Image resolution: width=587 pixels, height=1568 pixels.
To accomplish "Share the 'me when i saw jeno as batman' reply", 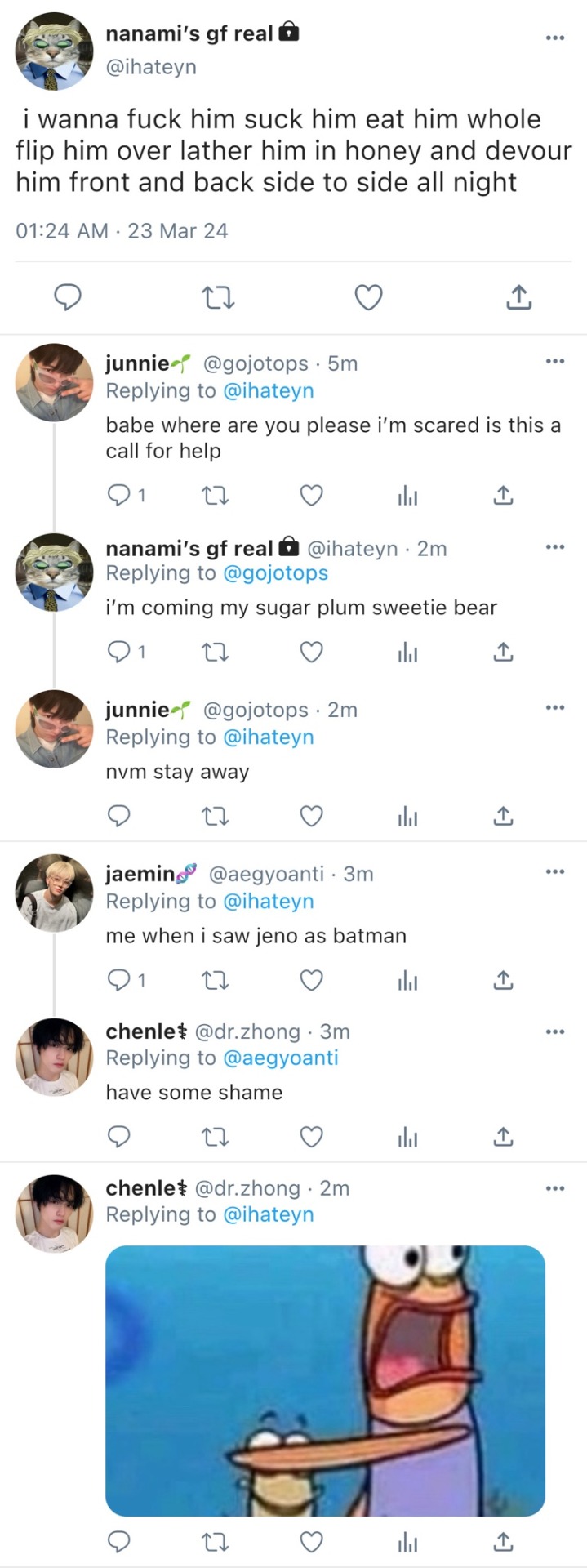I will pos(503,979).
